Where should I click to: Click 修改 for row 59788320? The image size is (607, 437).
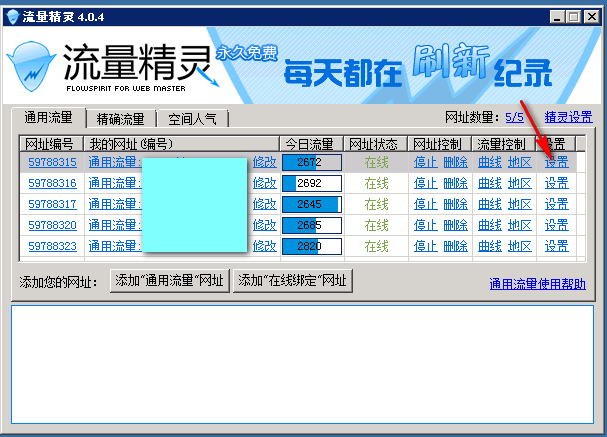(265, 225)
